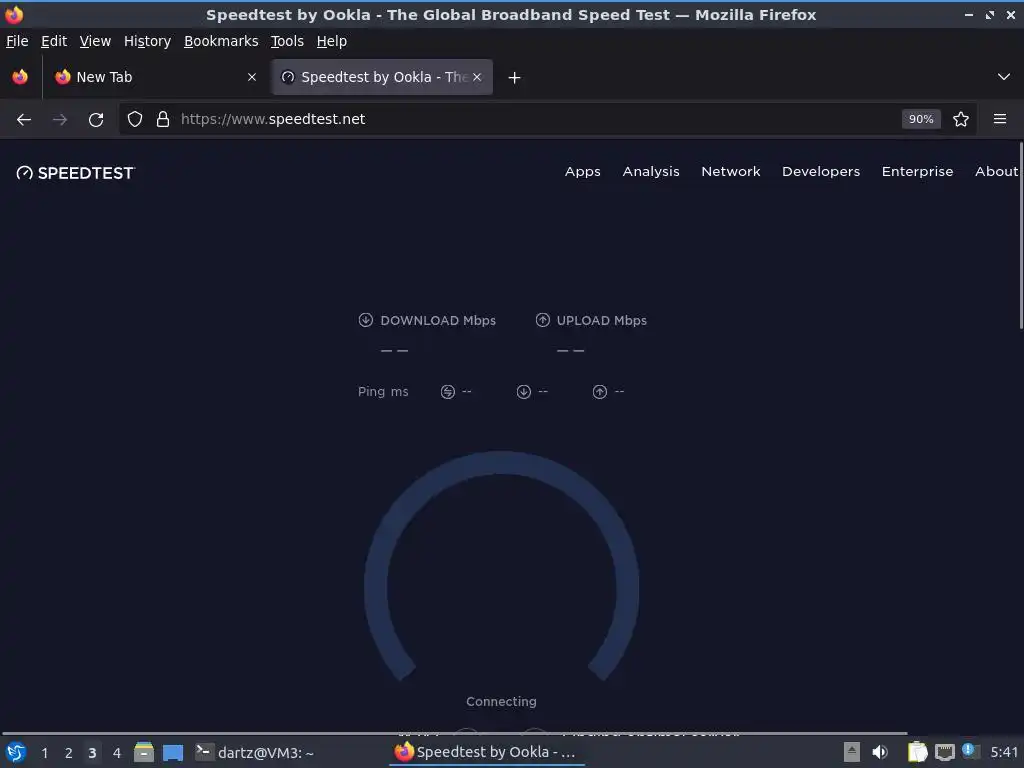Click the notification alert tray icon
The width and height of the screenshot is (1024, 768).
click(x=970, y=751)
